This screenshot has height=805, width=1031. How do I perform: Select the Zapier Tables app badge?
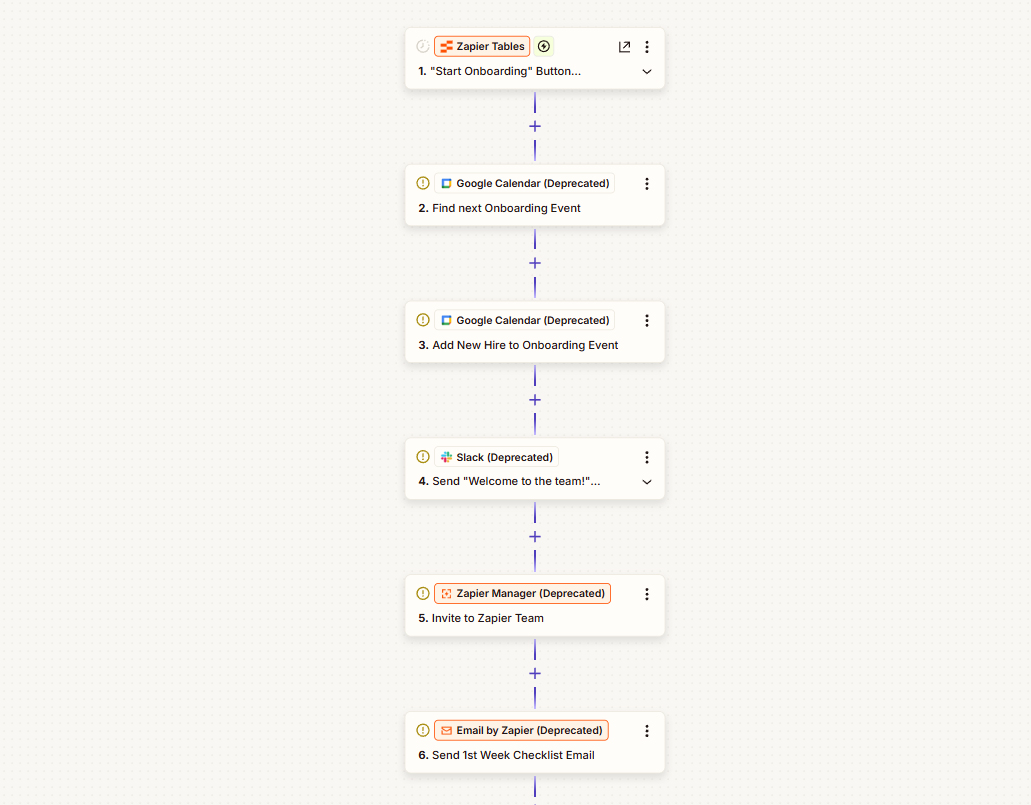(482, 46)
